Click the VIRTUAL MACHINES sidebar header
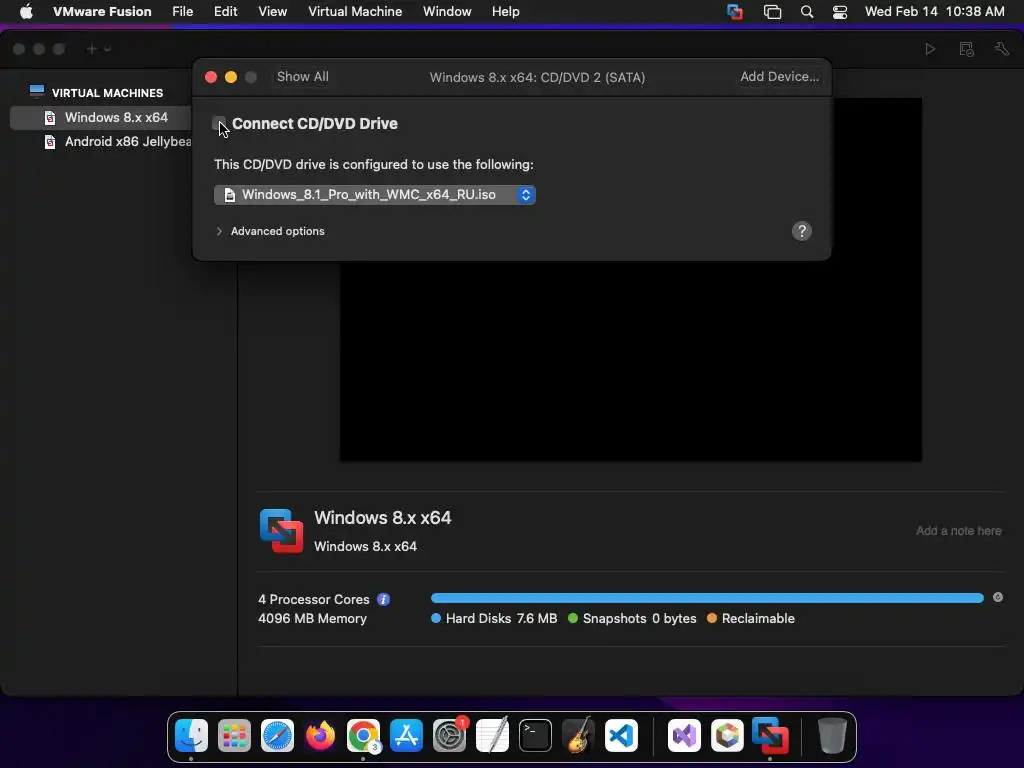The height and width of the screenshot is (768, 1024). [107, 93]
